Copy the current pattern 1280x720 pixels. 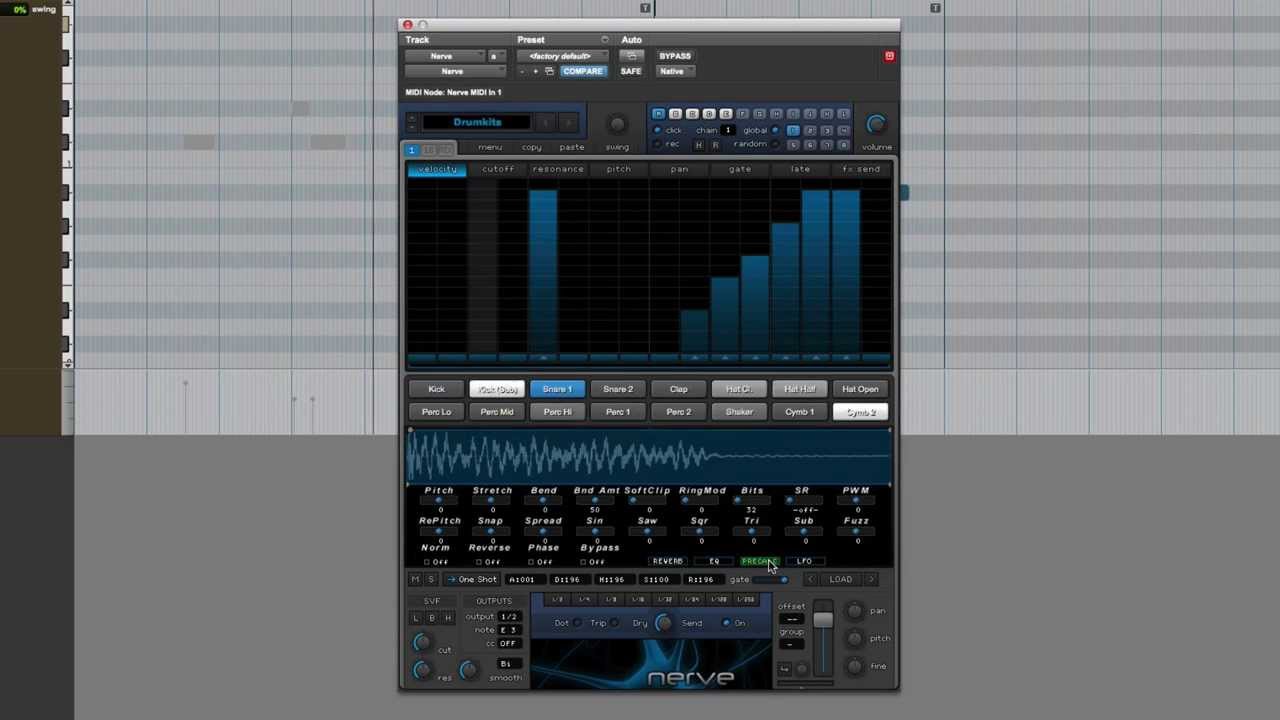pyautogui.click(x=531, y=147)
